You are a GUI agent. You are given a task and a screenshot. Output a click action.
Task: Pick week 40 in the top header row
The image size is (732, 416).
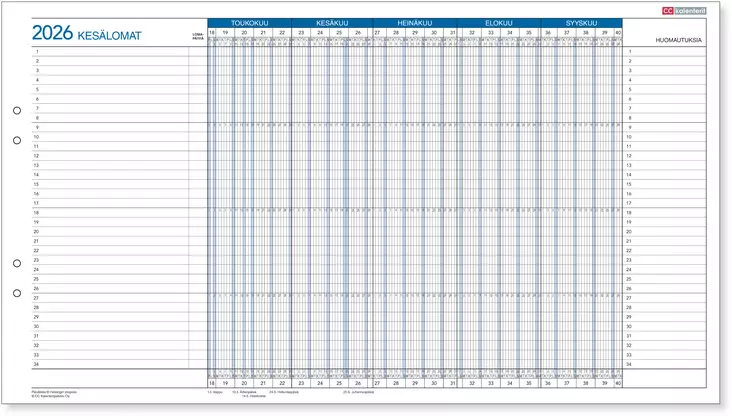619,33
